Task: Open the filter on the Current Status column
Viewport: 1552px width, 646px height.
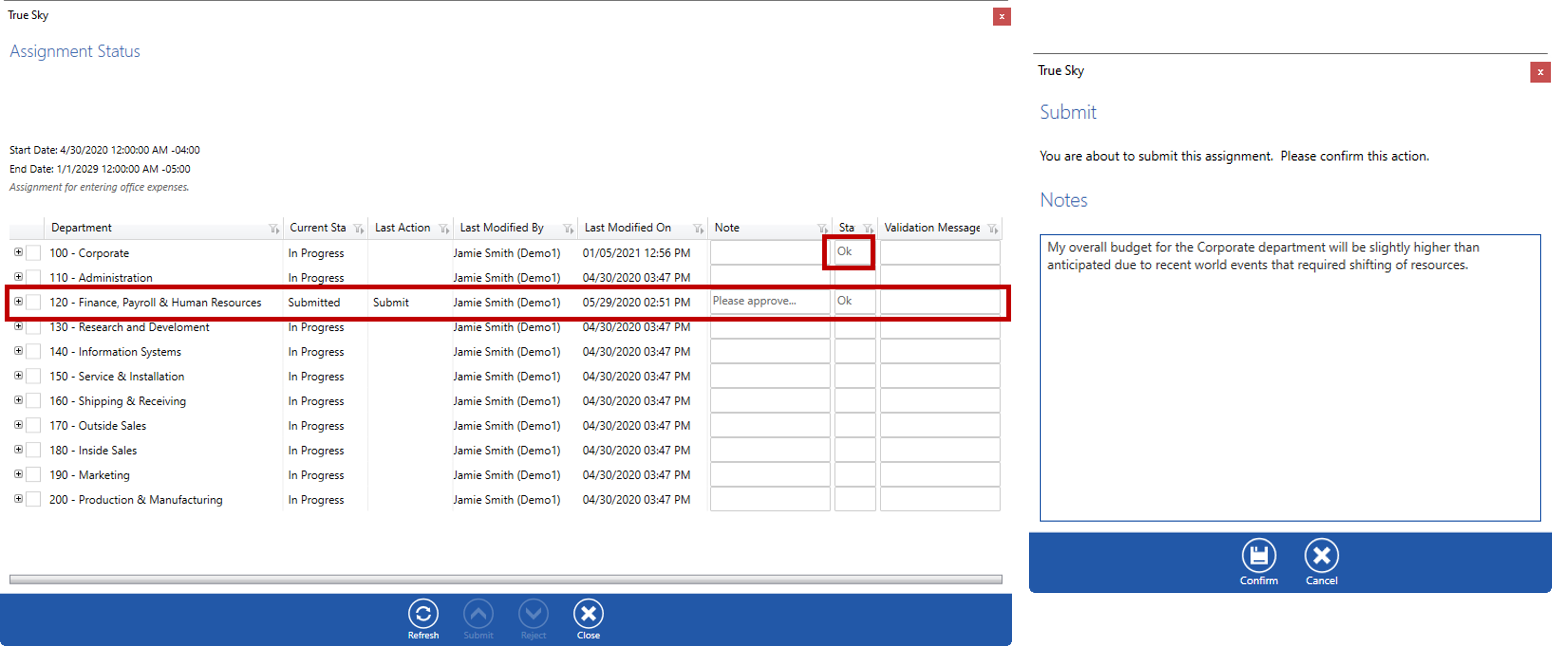Action: 358,228
